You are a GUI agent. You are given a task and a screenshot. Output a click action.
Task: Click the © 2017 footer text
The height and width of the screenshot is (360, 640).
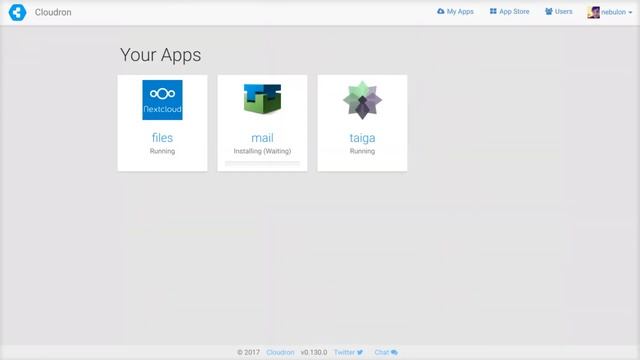[248, 352]
